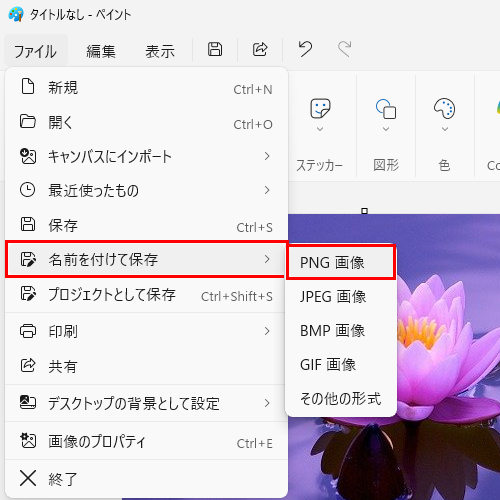Expand the 名前を付けて保存 submenu arrow
The height and width of the screenshot is (500, 500).
pyautogui.click(x=267, y=259)
